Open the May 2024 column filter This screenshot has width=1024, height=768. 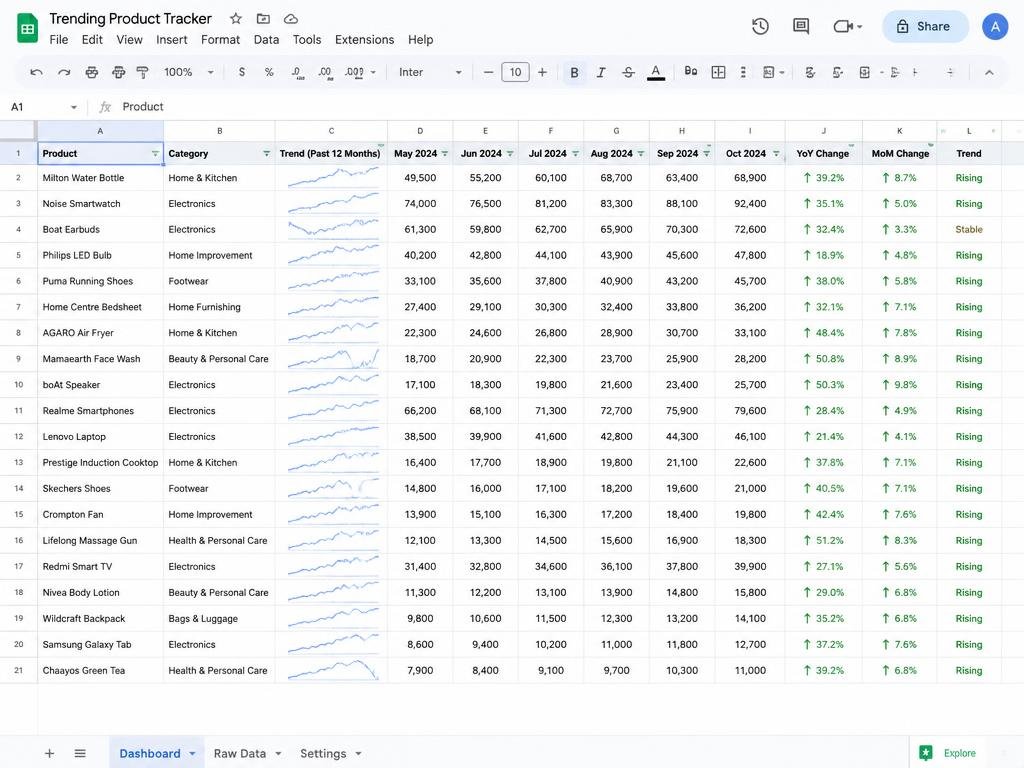pos(445,153)
